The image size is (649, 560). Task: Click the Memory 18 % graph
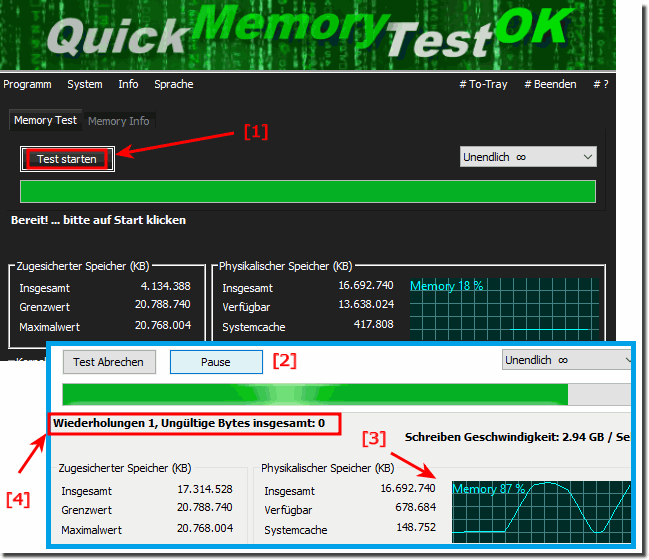point(504,309)
